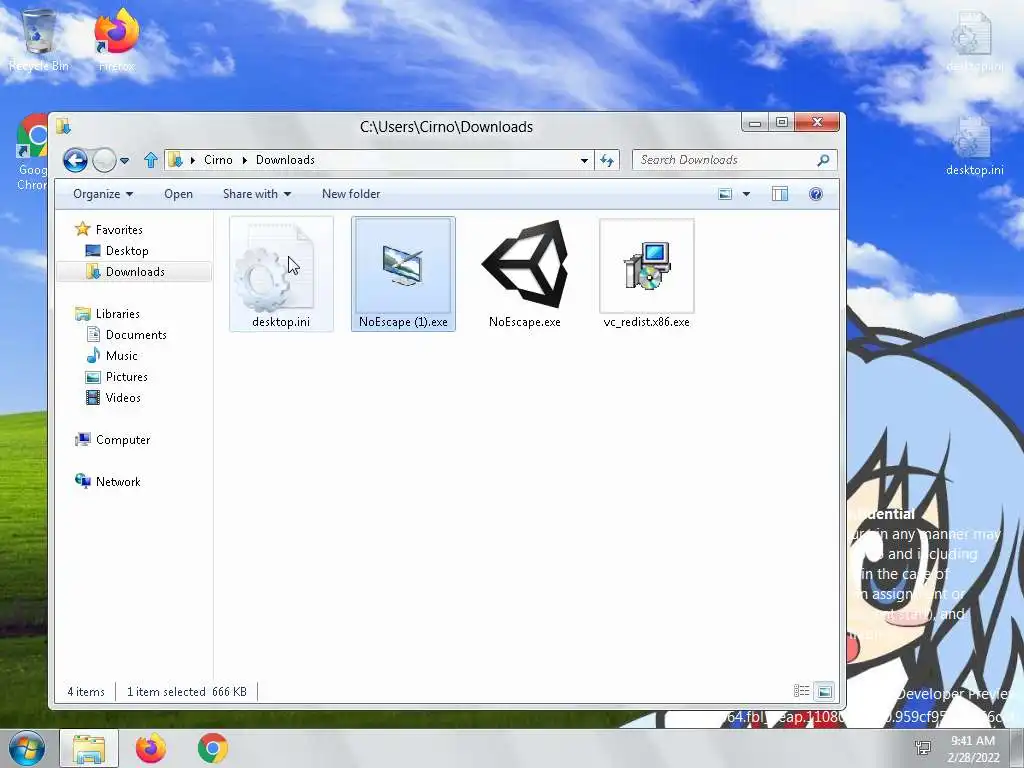Image resolution: width=1024 pixels, height=768 pixels.
Task: Minimize the Downloads Explorer window
Action: pyautogui.click(x=755, y=122)
